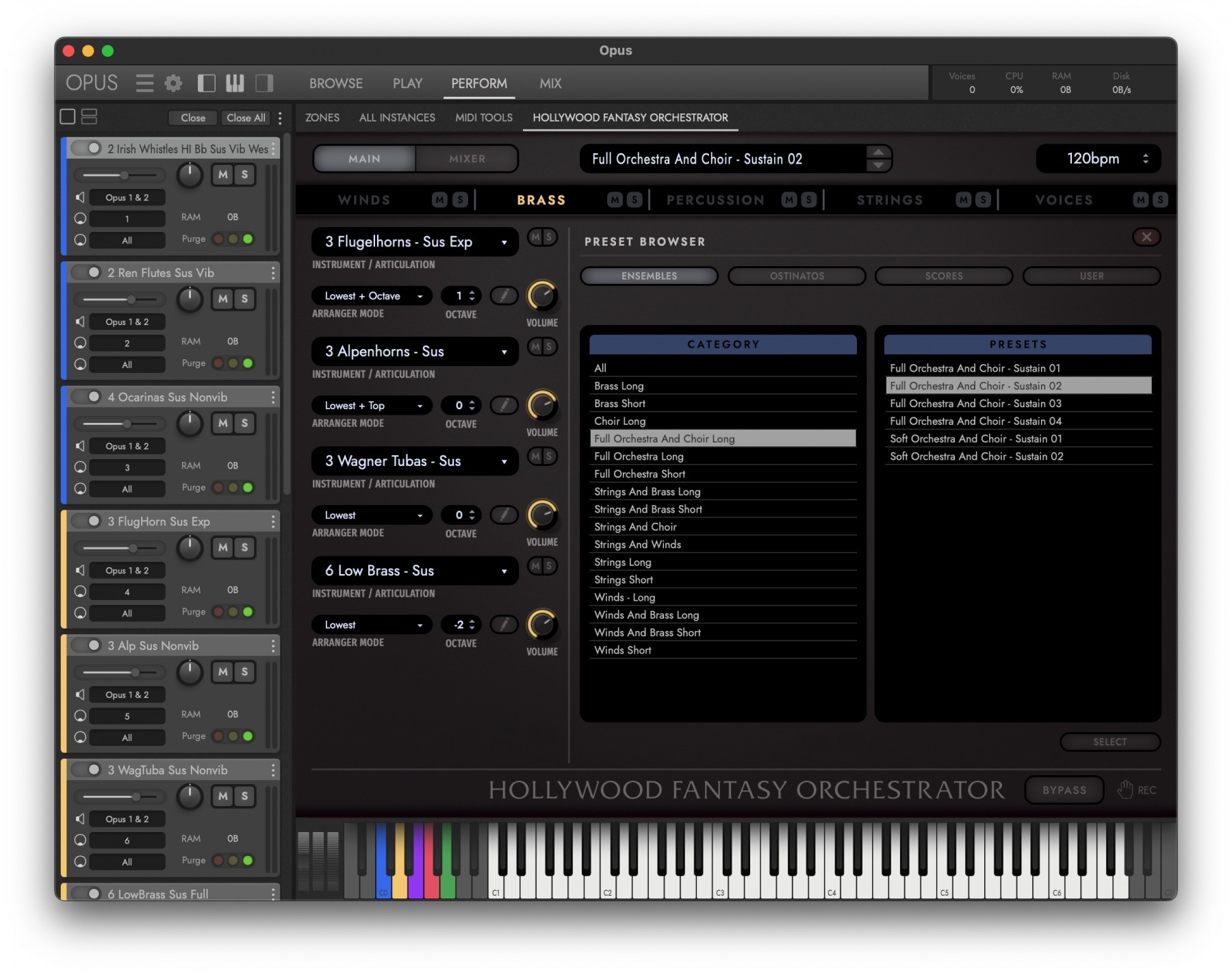Adjust VOLUME knob for 3 Flugelhorns
Viewport: 1232px width, 973px height.
(542, 296)
